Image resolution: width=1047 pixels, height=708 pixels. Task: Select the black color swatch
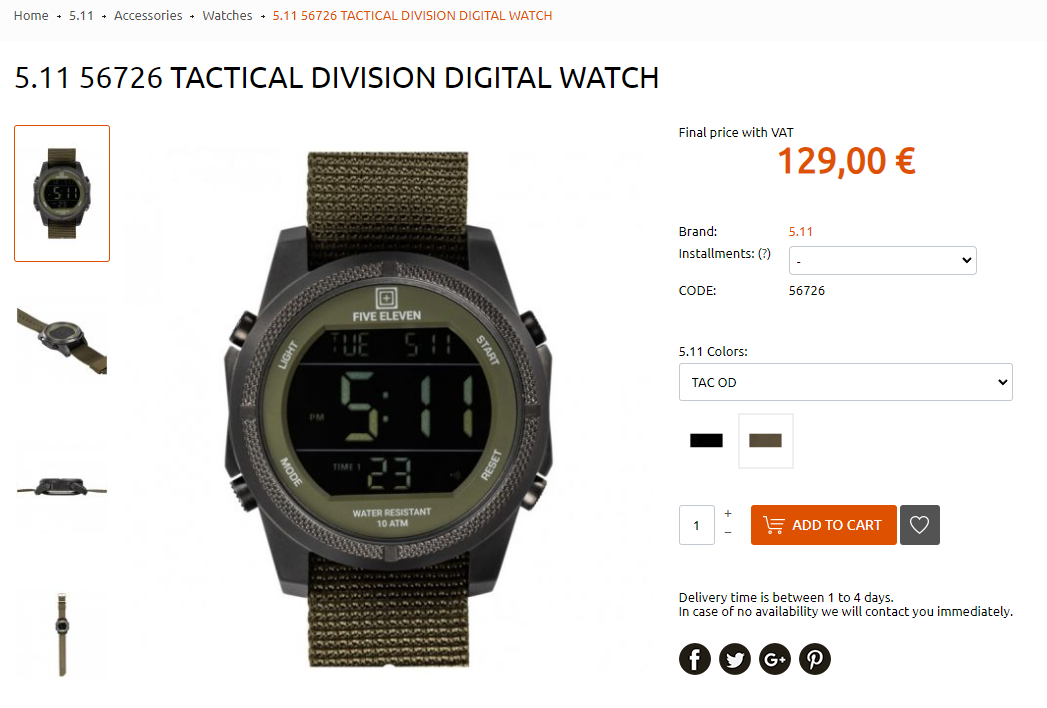tap(706, 440)
